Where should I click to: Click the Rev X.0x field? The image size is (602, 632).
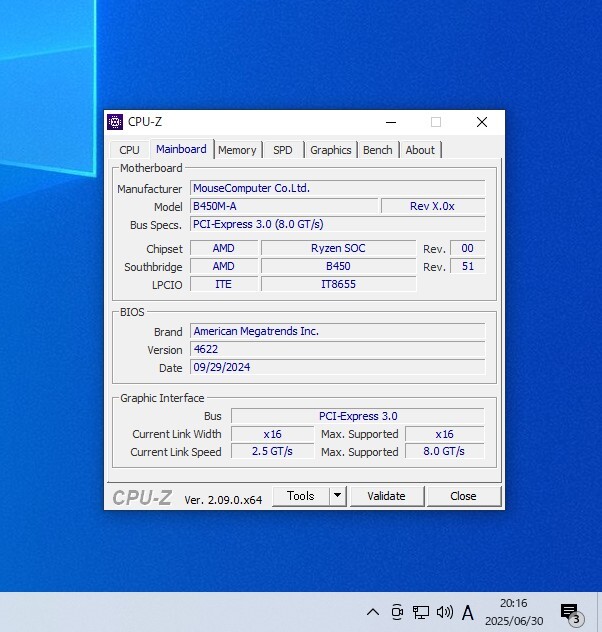(433, 206)
